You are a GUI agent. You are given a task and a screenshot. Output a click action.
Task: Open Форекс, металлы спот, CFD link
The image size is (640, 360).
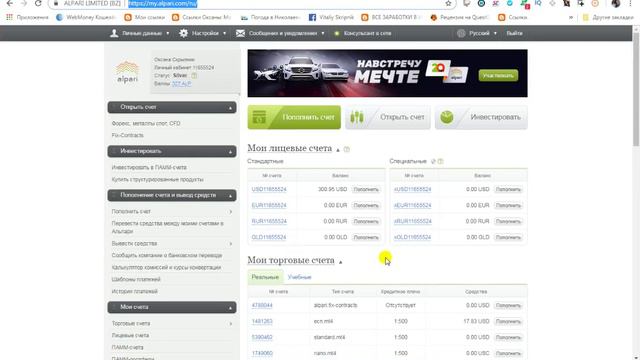[146, 123]
